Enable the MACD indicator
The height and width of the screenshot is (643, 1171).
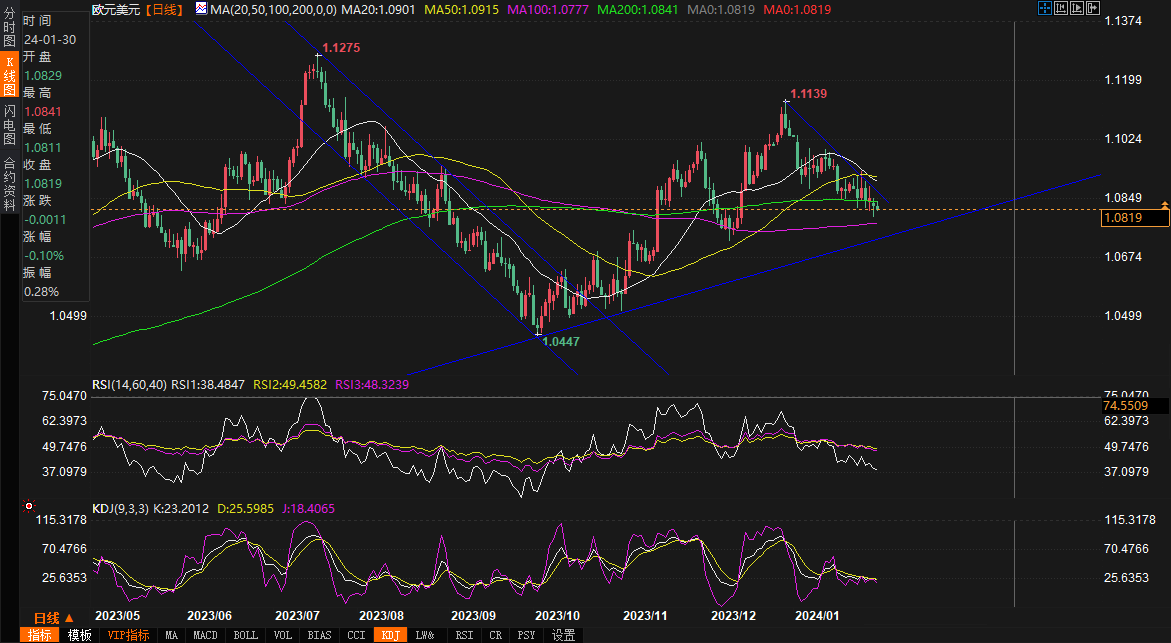click(x=205, y=635)
